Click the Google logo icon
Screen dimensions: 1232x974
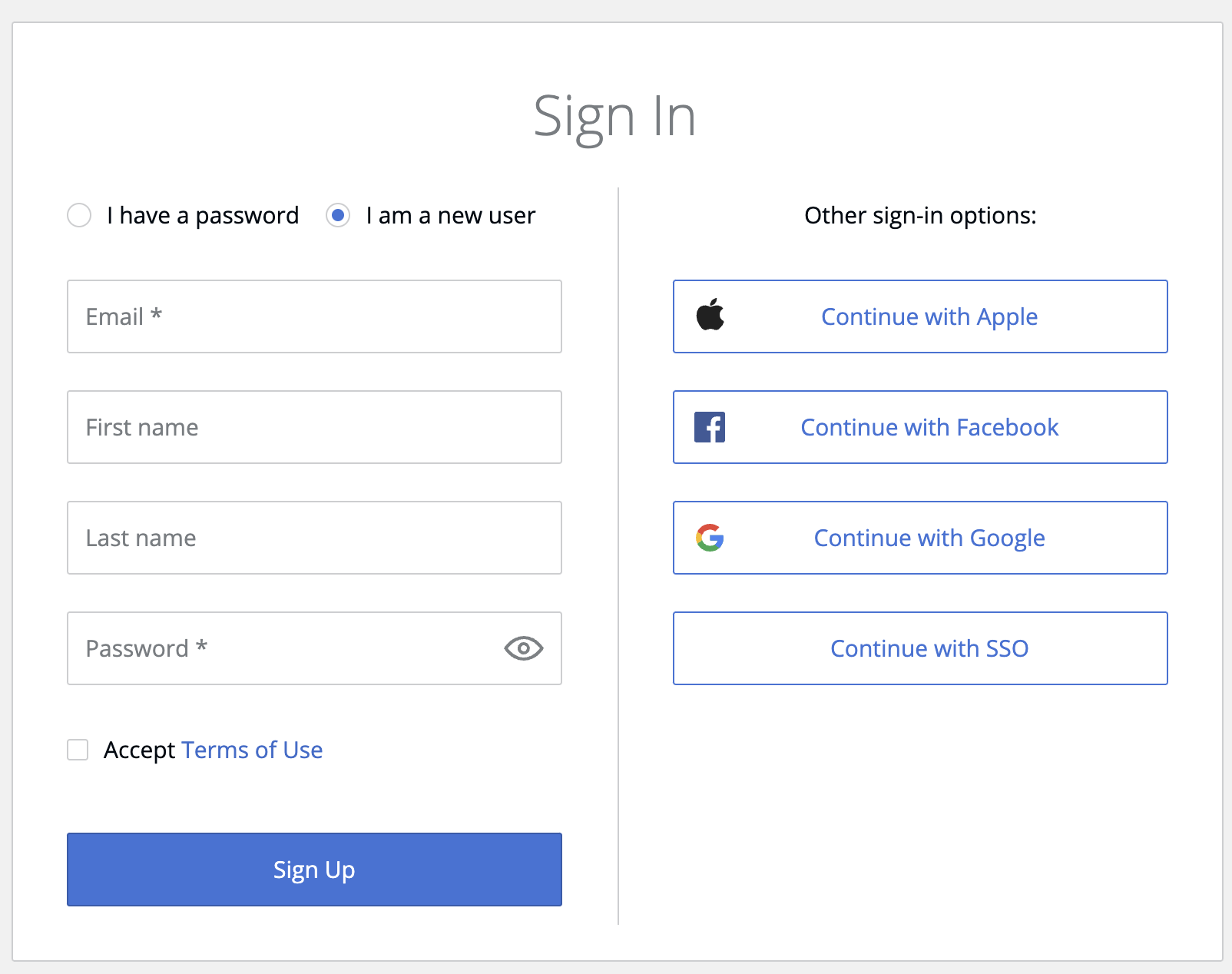click(x=710, y=538)
